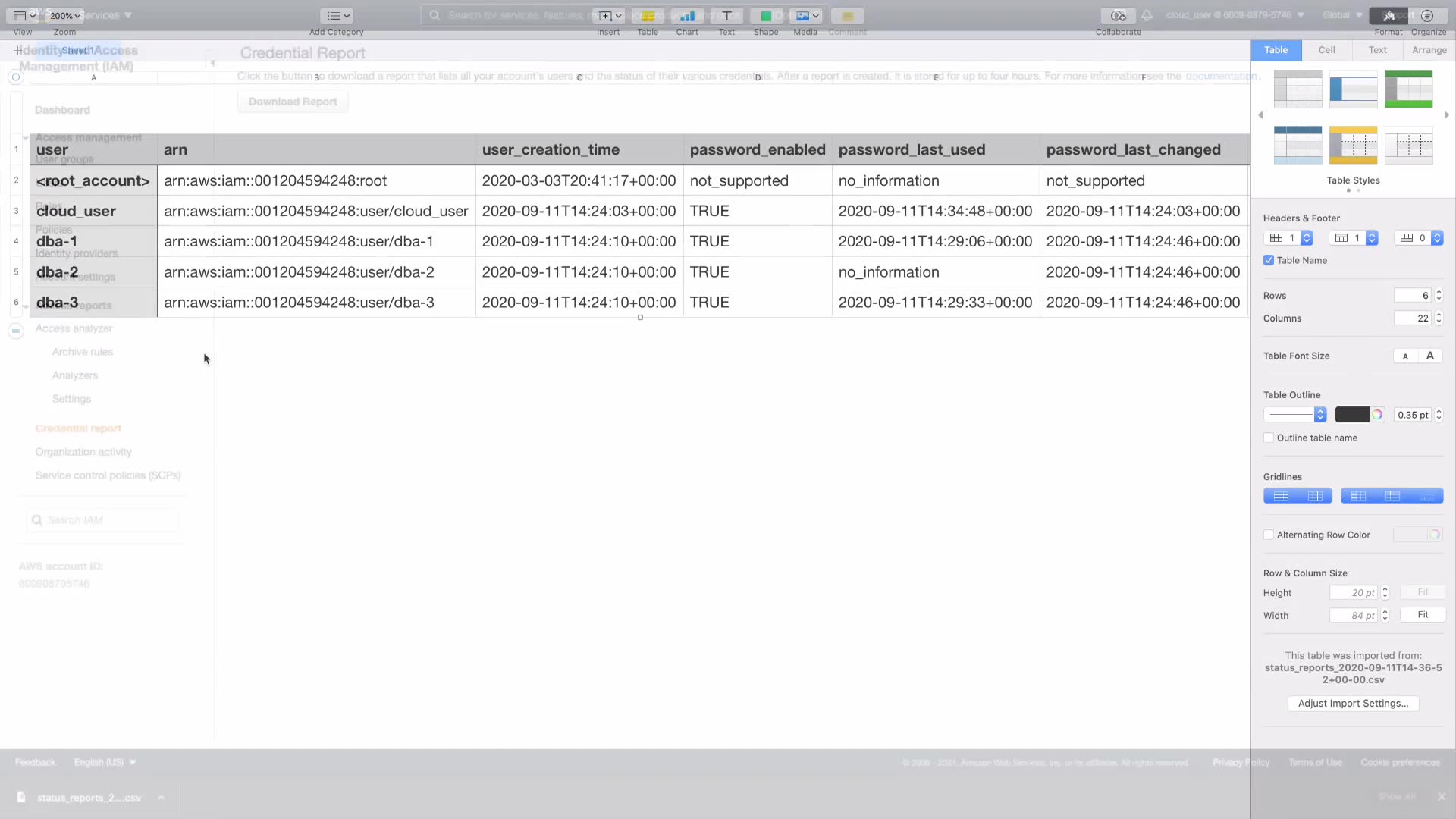Open the Collaborate icon
The height and width of the screenshot is (819, 1456).
pyautogui.click(x=1118, y=16)
